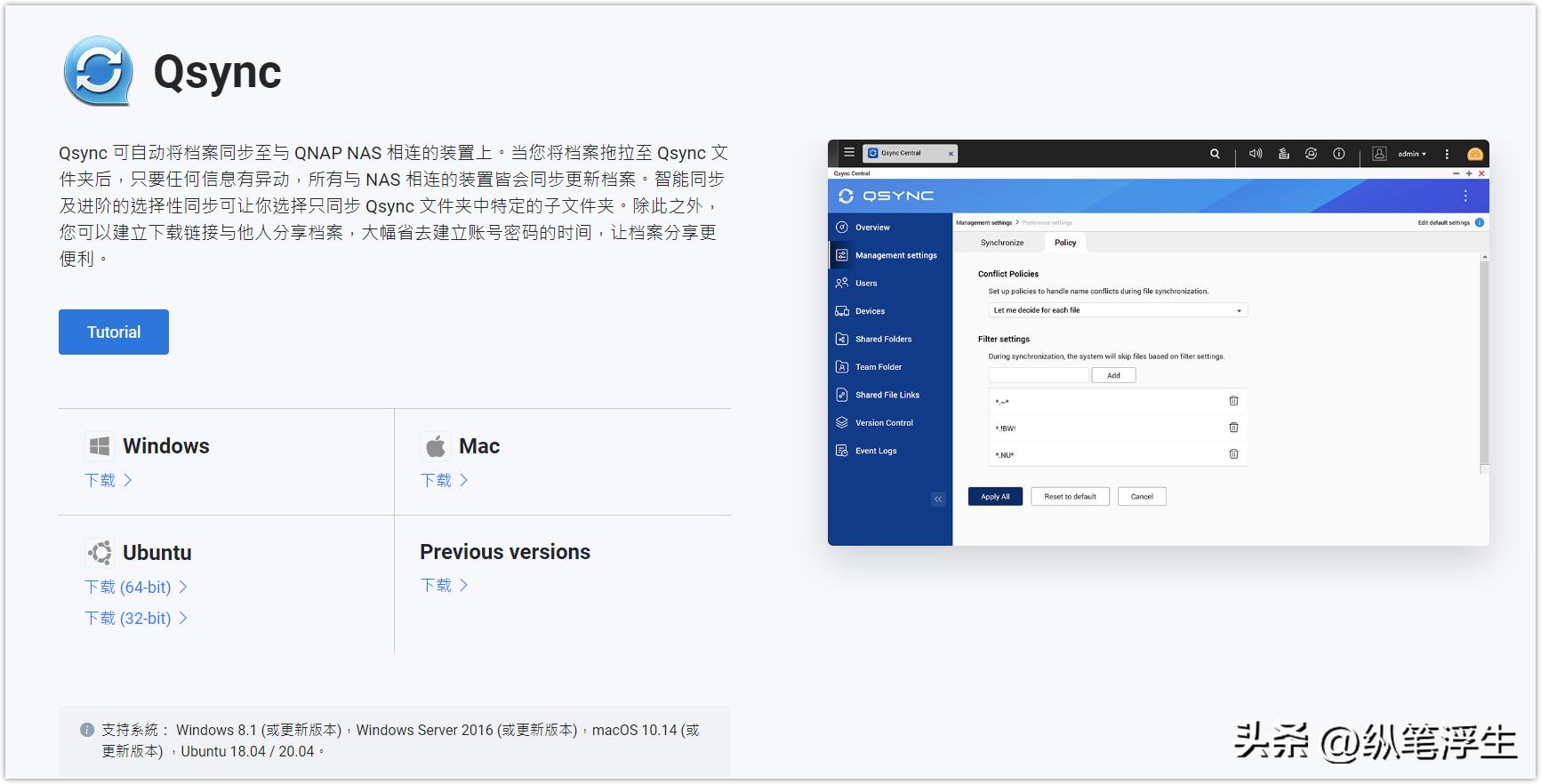Click Reset to default button

pos(1070,497)
